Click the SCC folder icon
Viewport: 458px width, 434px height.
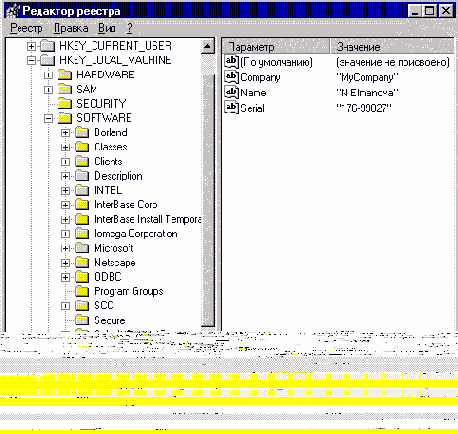tap(82, 306)
